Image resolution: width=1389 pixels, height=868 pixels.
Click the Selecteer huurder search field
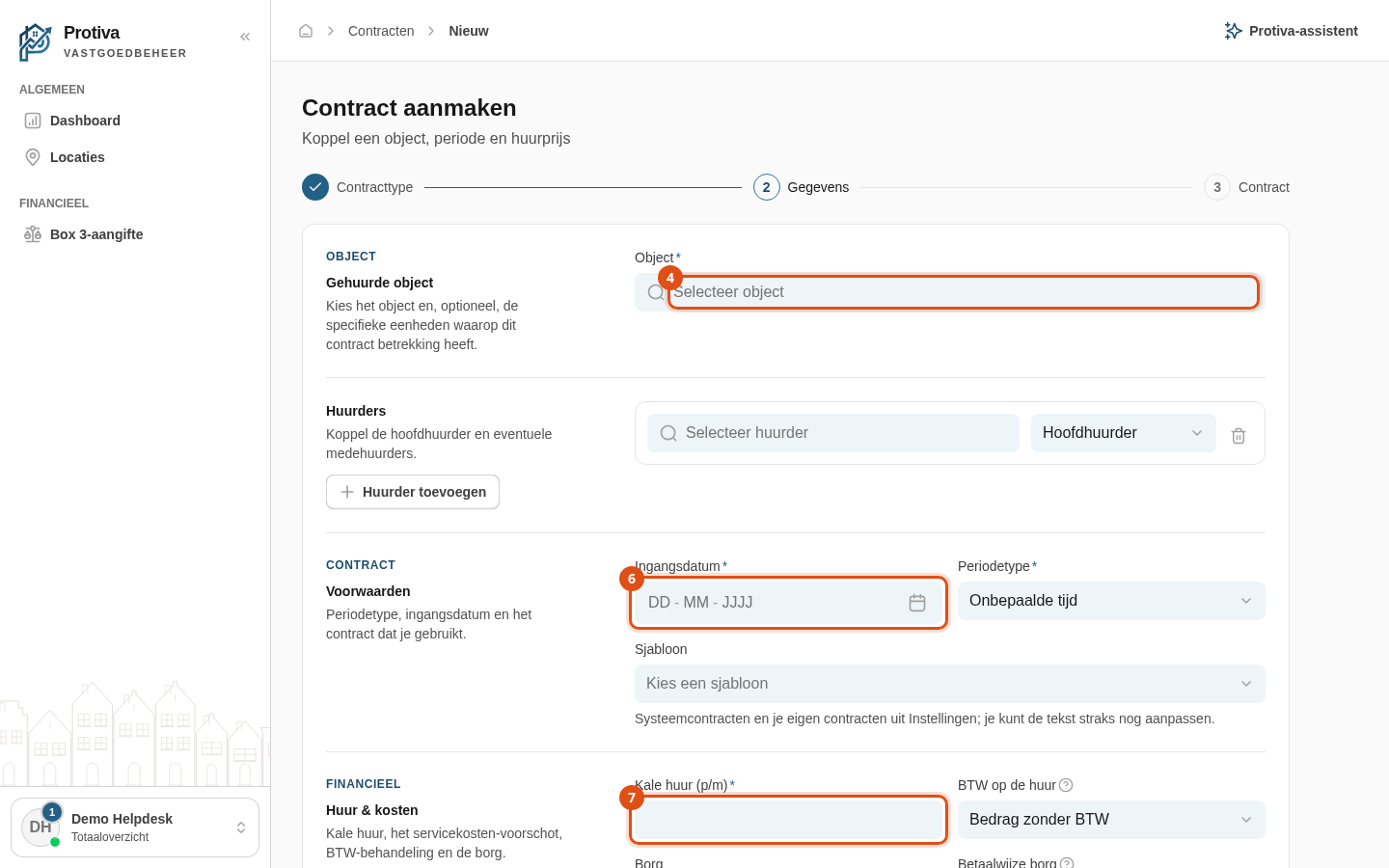point(833,433)
